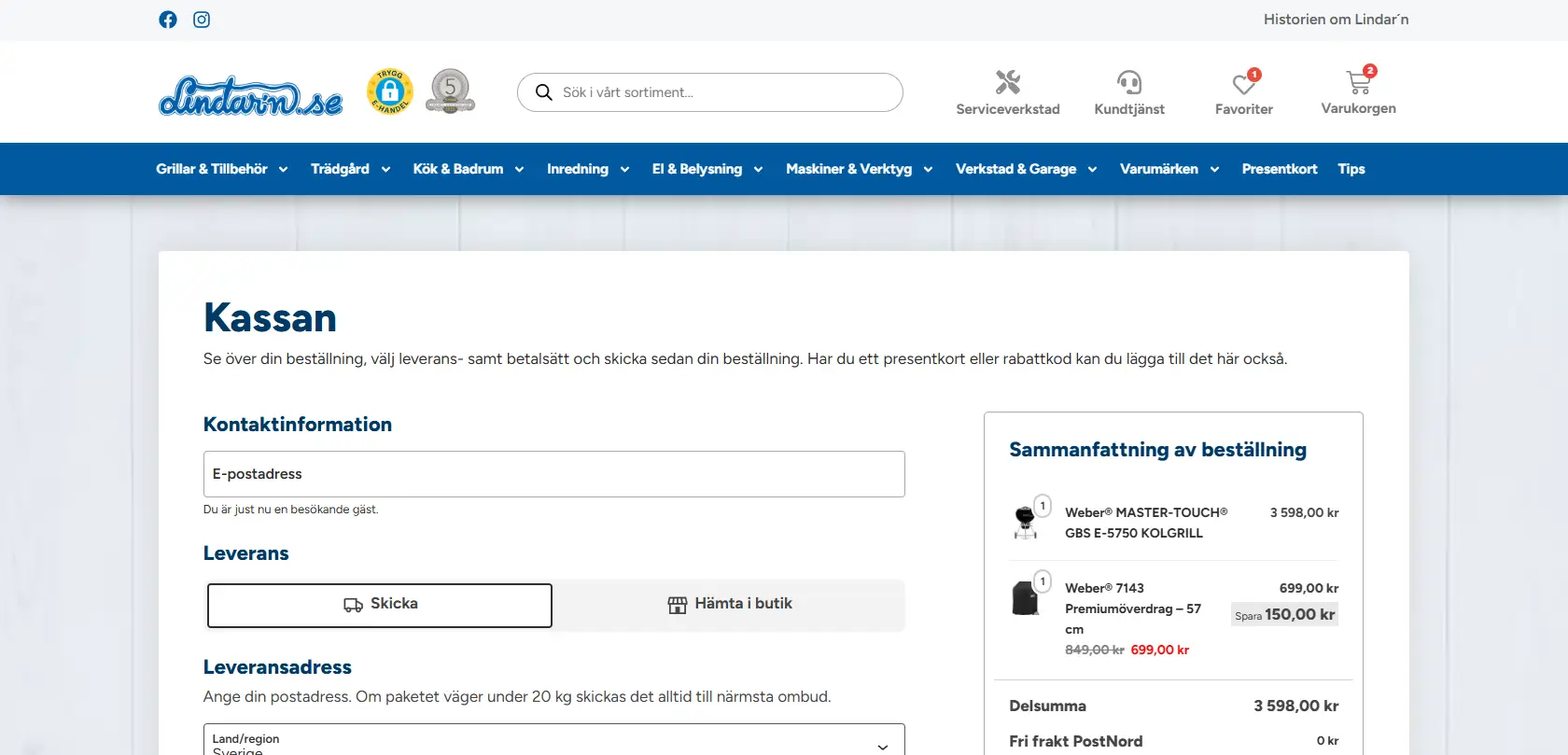Go to Presentkort menu item
The image size is (1568, 755).
pyautogui.click(x=1279, y=169)
